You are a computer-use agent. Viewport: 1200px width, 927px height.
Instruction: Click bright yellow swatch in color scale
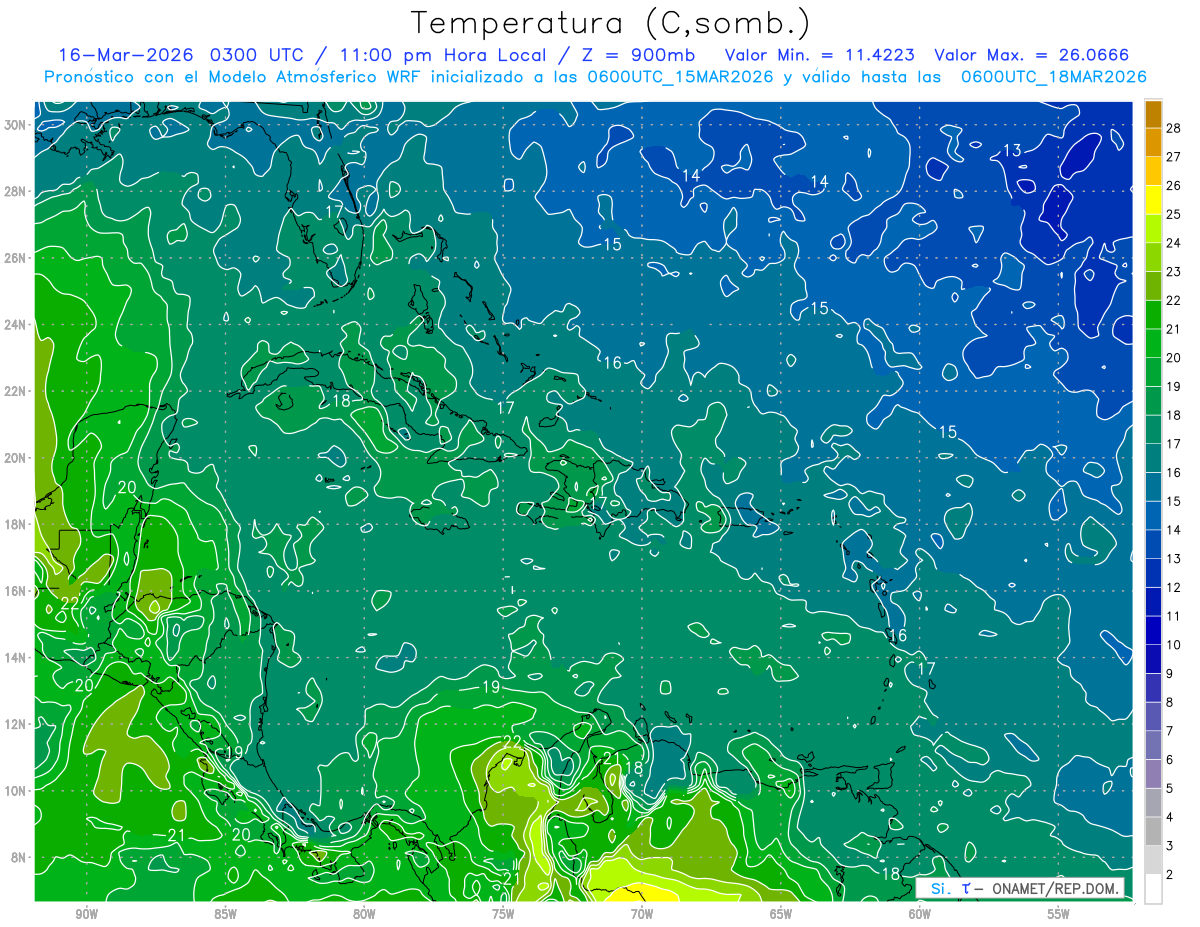pyautogui.click(x=1153, y=199)
